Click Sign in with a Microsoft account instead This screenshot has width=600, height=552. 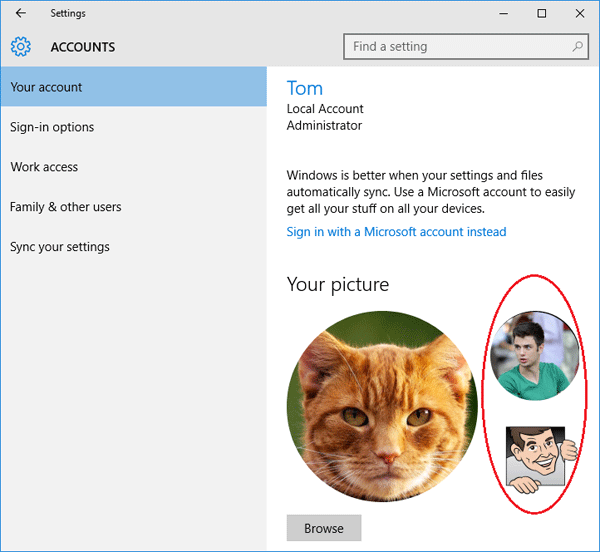[x=396, y=232]
